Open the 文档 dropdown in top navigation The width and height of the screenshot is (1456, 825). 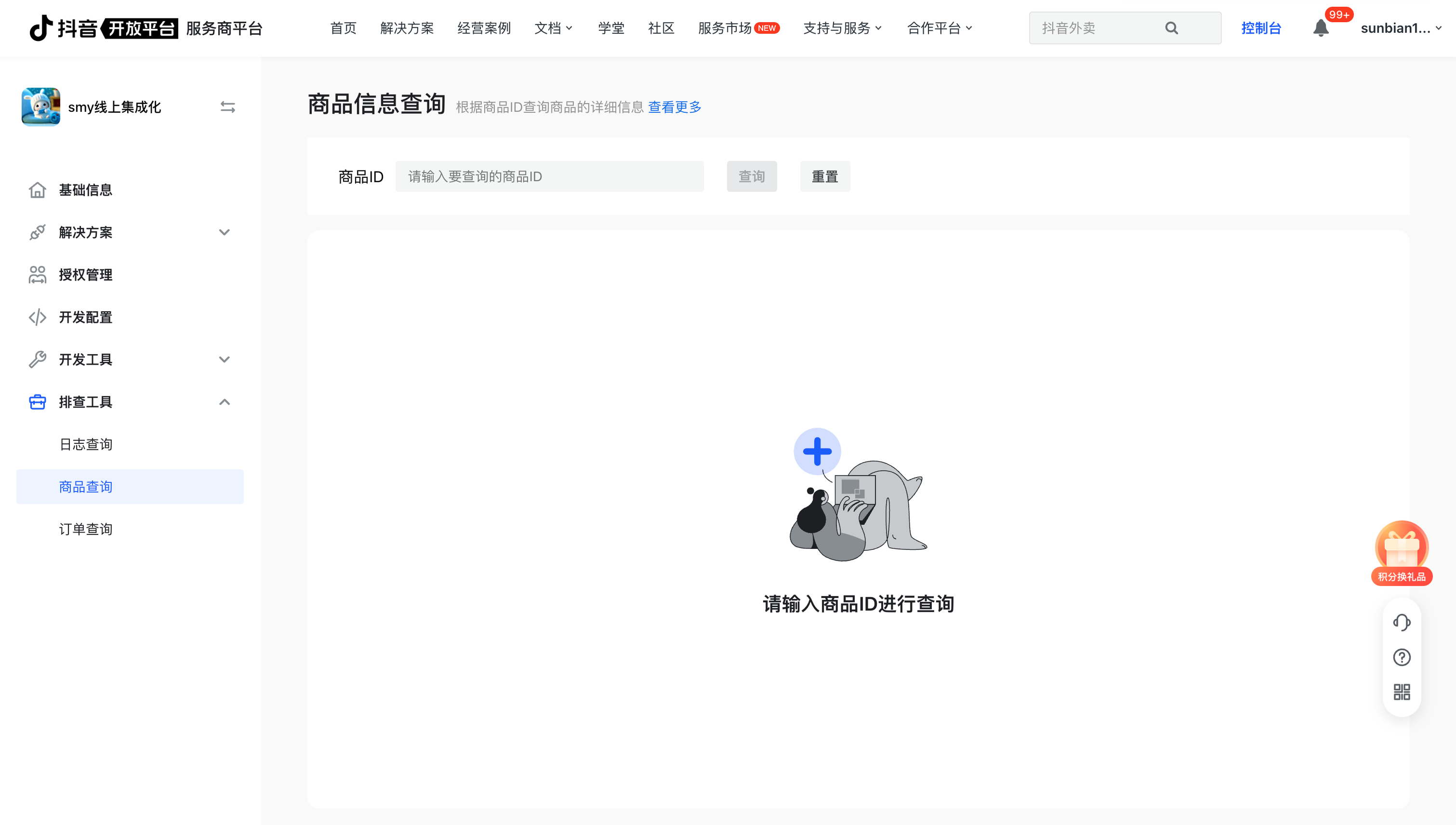[x=554, y=28]
